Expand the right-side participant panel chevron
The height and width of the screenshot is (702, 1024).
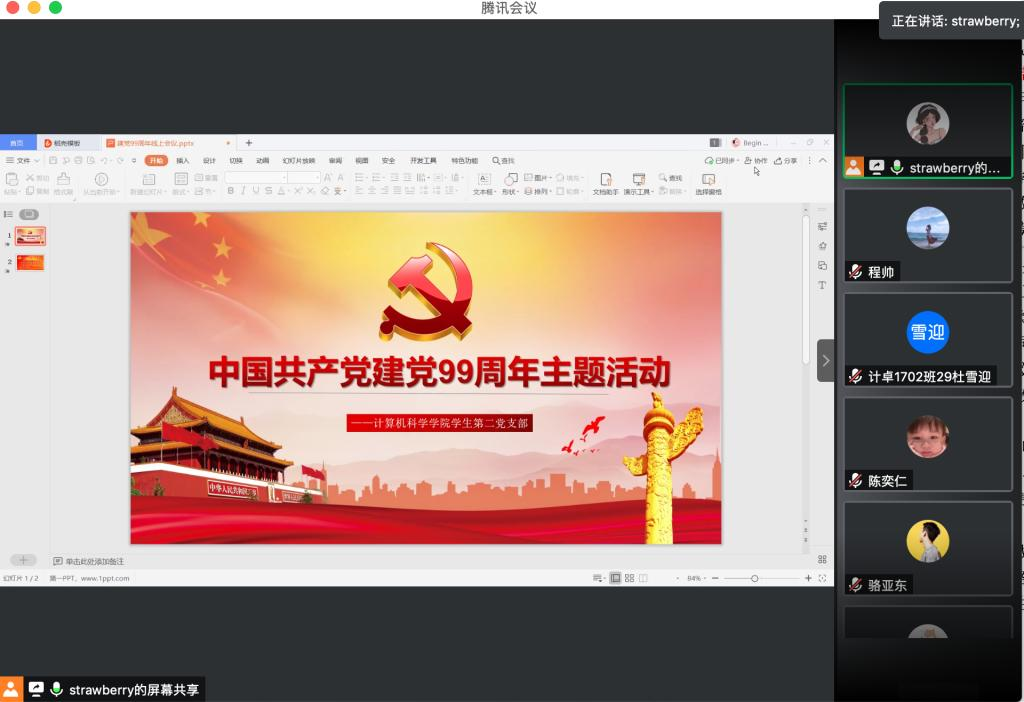(x=825, y=360)
